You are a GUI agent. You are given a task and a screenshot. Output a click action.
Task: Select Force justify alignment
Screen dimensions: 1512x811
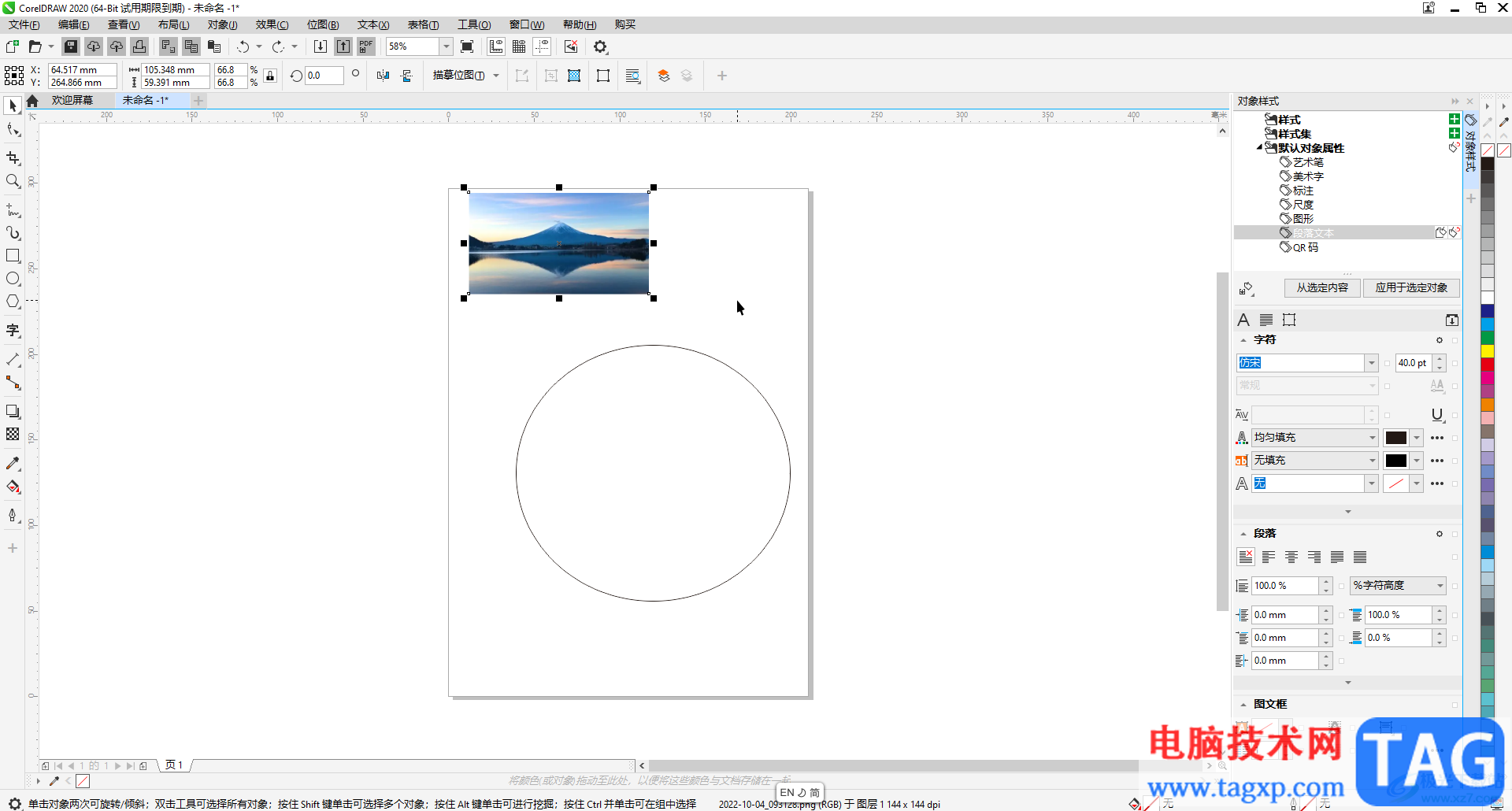click(x=1360, y=557)
